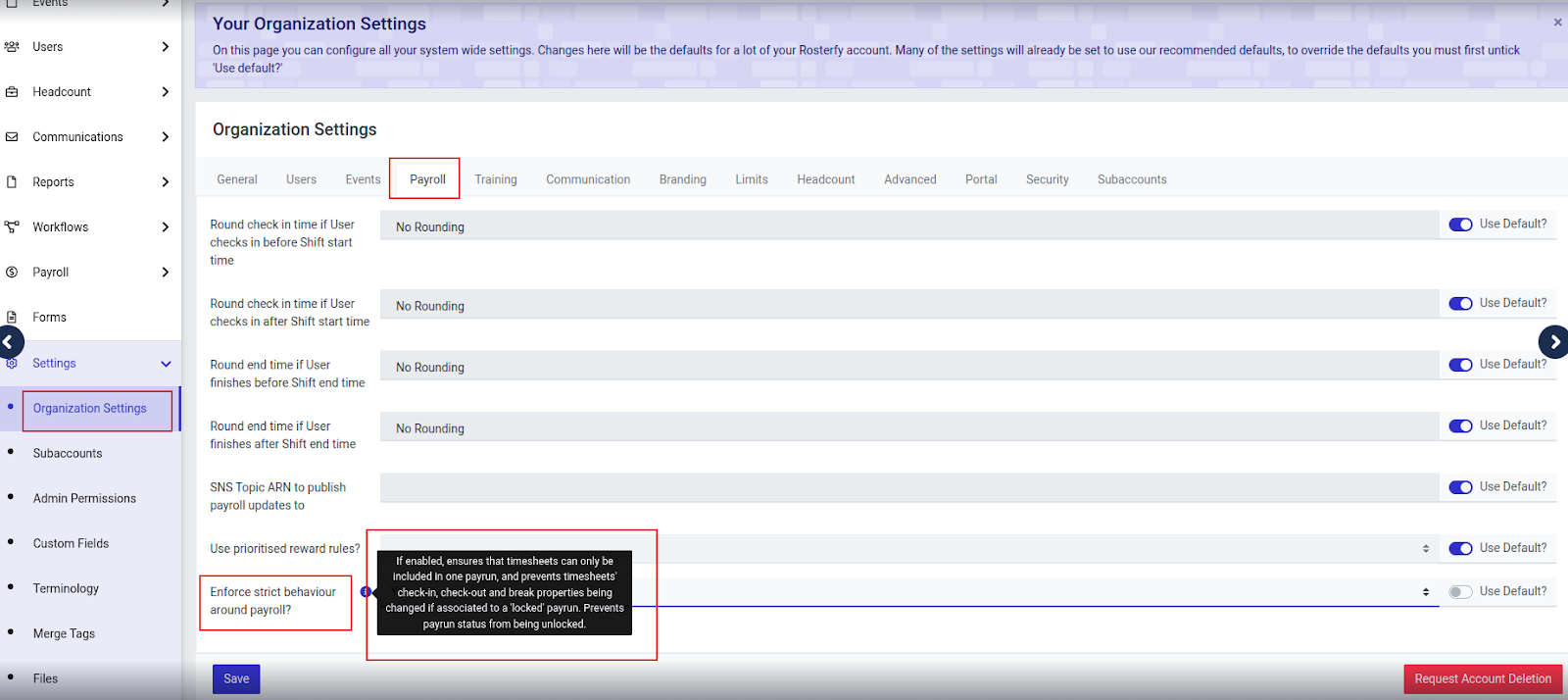
Task: Click the Communications envelope icon
Action: point(12,137)
